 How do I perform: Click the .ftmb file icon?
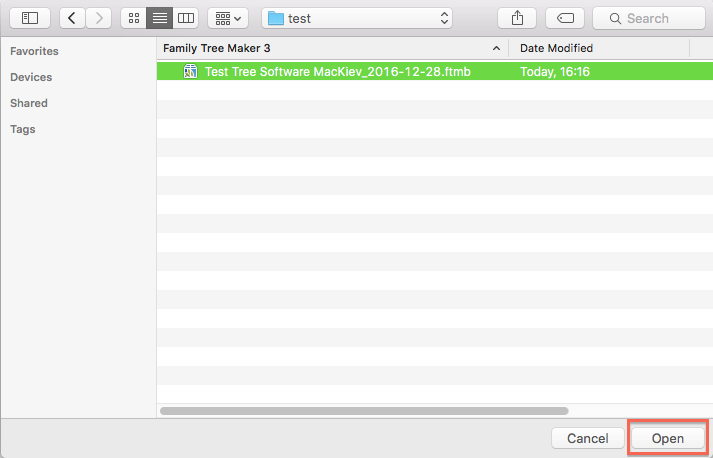[190, 71]
